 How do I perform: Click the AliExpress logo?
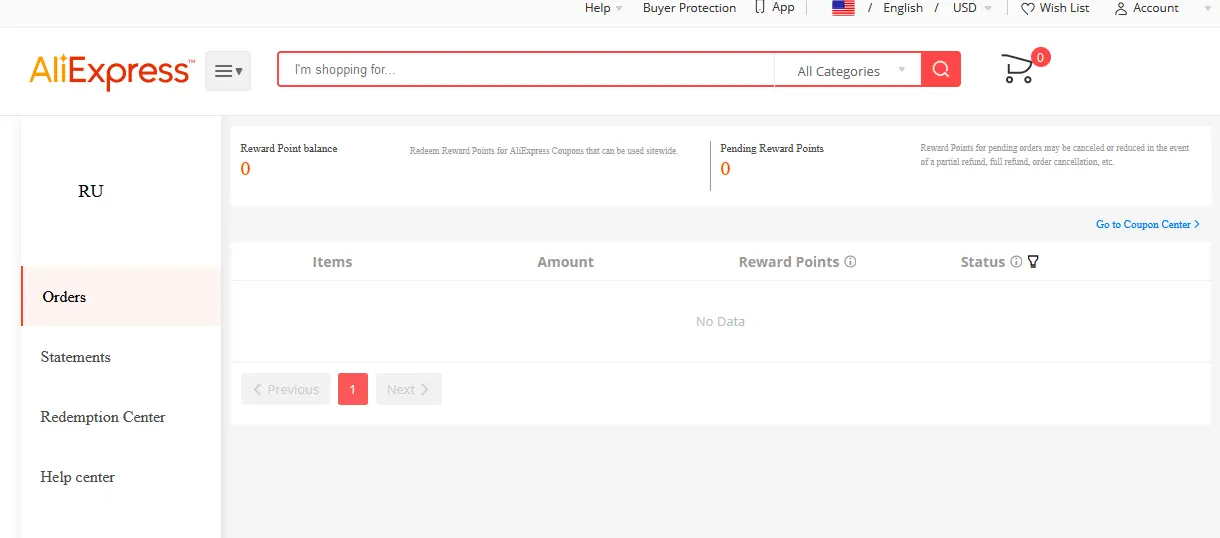(x=111, y=71)
